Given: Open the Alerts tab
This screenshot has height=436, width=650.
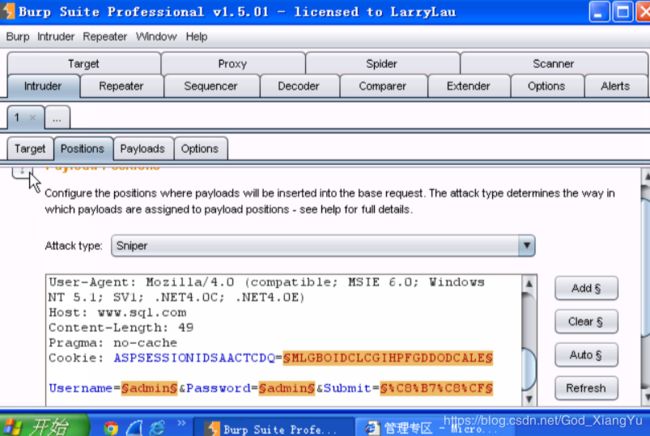Looking at the screenshot, I should (x=616, y=86).
